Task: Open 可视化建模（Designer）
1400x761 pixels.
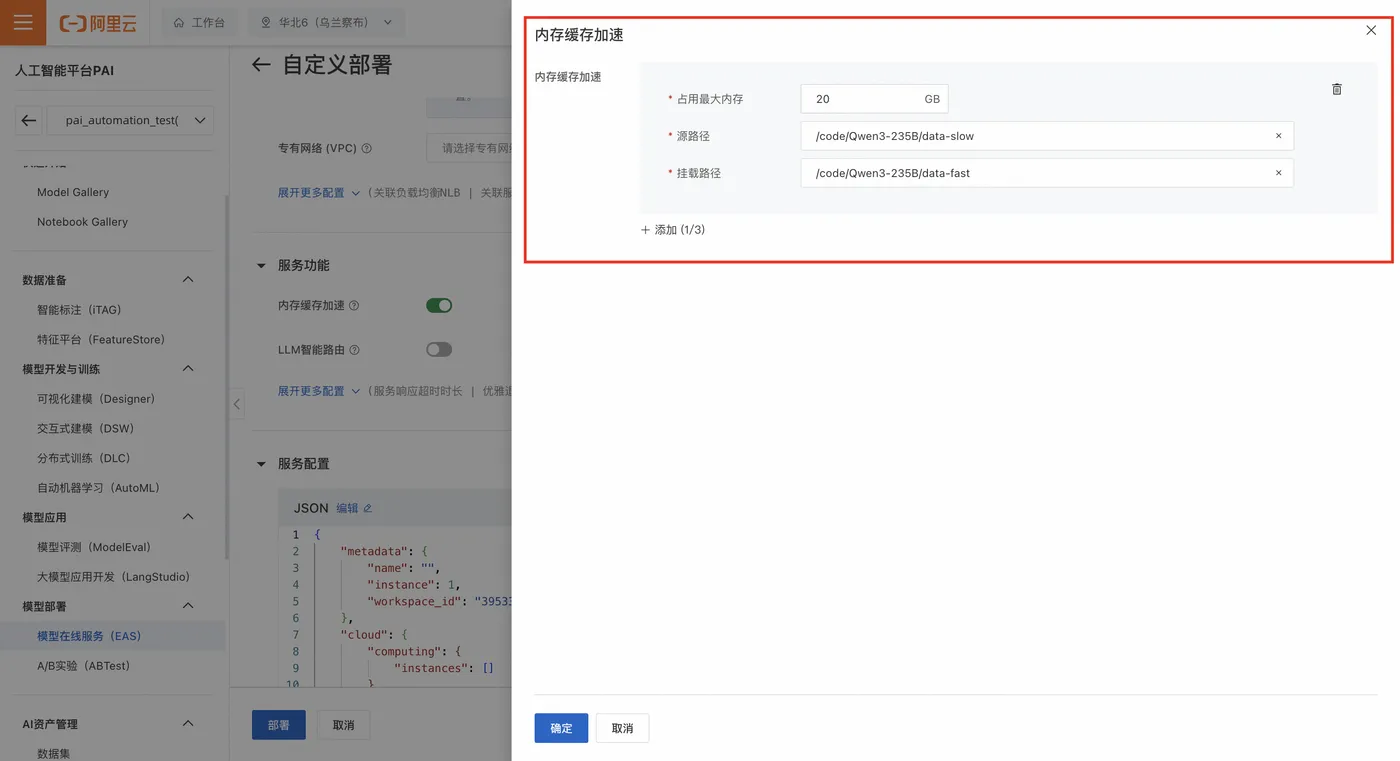Action: (x=96, y=399)
